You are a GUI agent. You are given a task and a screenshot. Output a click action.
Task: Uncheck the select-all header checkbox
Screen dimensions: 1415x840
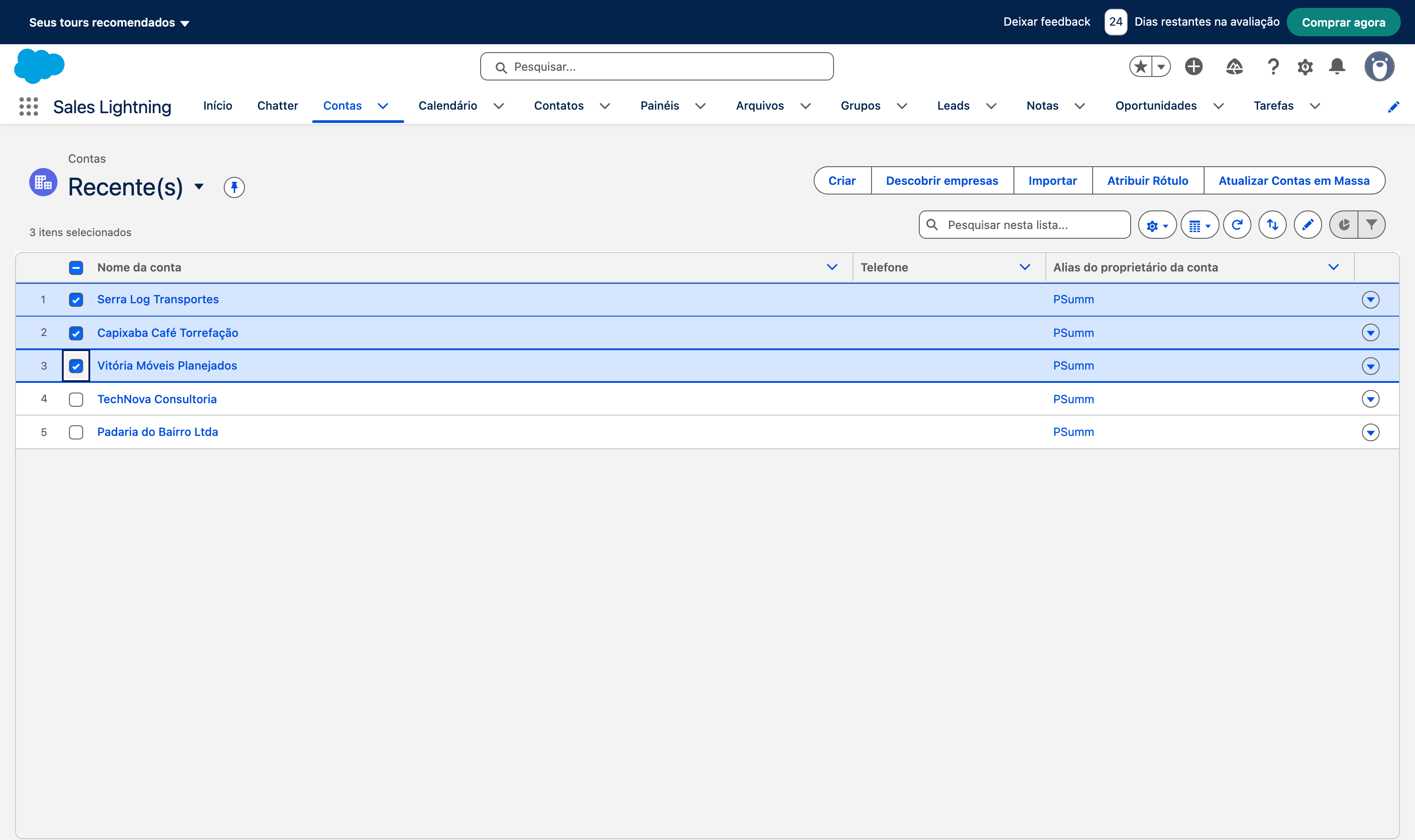[x=76, y=268]
